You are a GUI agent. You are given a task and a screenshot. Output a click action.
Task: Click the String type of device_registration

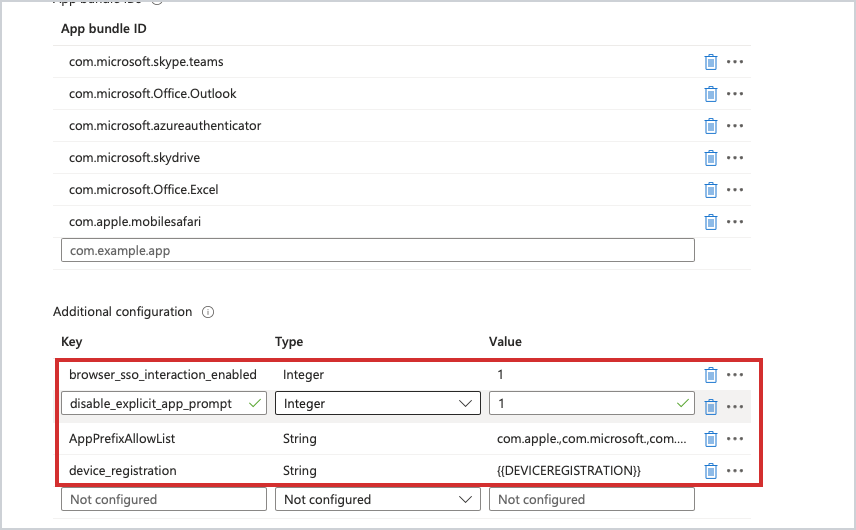300,471
